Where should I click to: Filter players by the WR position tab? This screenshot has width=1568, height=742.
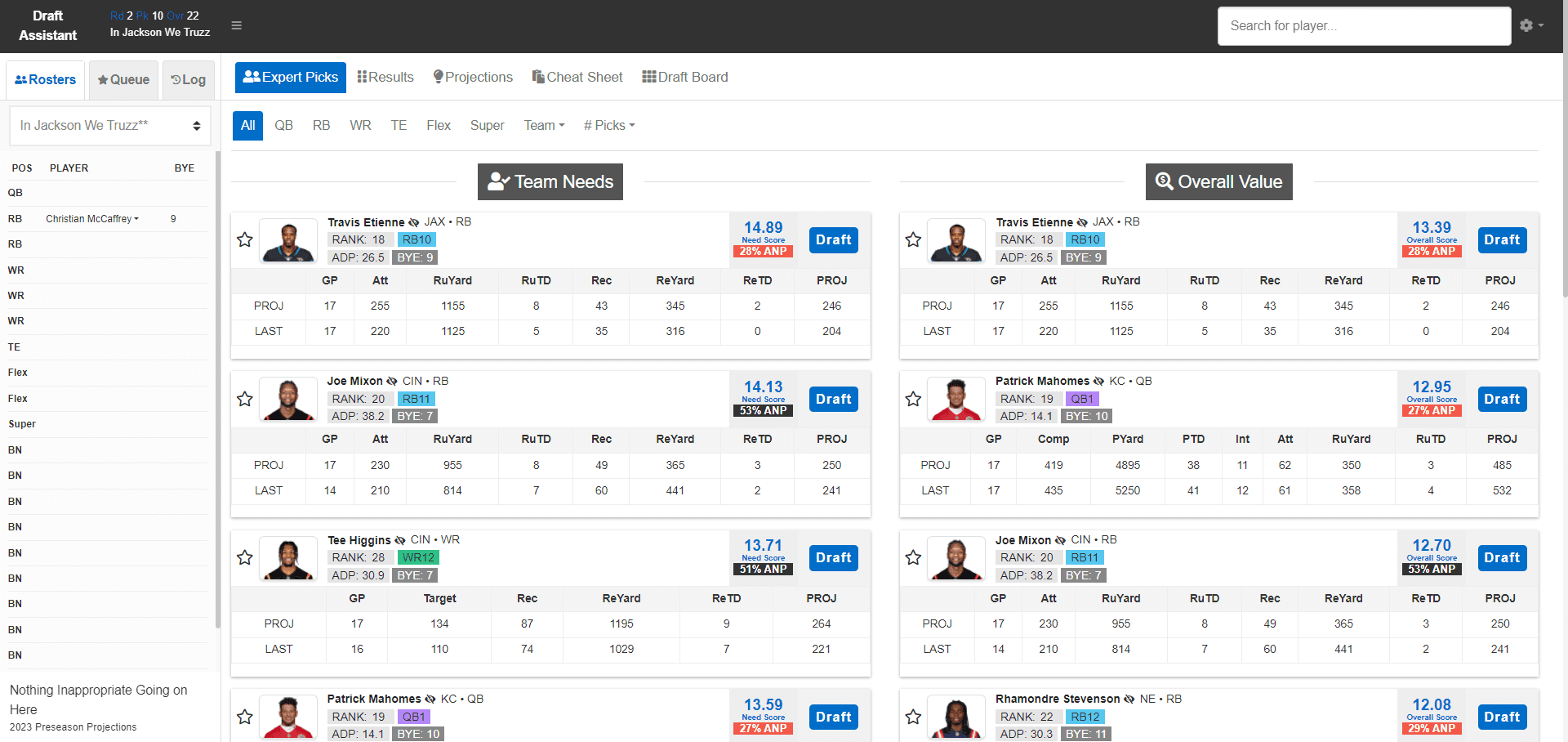click(x=360, y=125)
